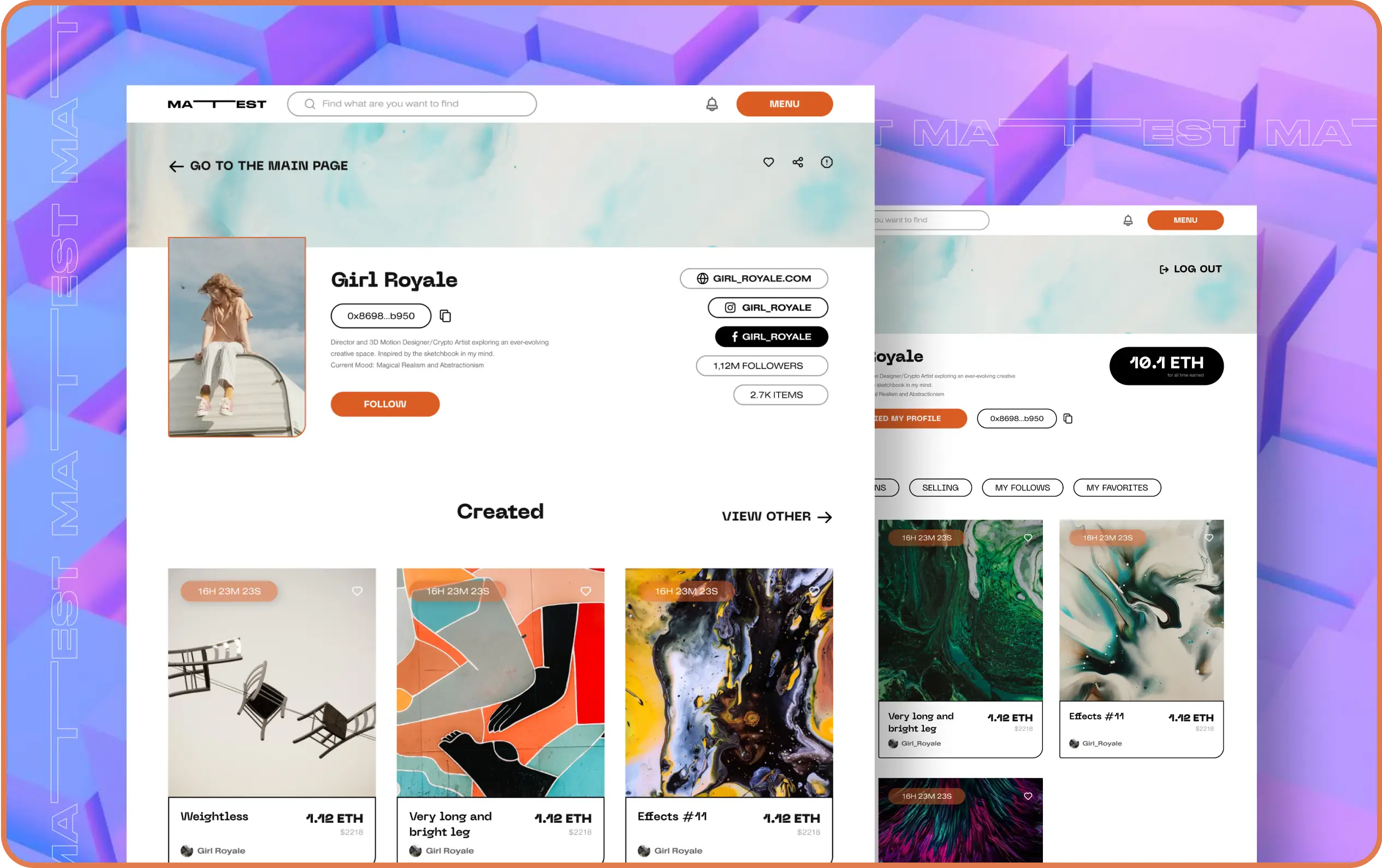1382x868 pixels.
Task: Open the Instagram GIRL_ROYALE link
Action: coord(768,307)
